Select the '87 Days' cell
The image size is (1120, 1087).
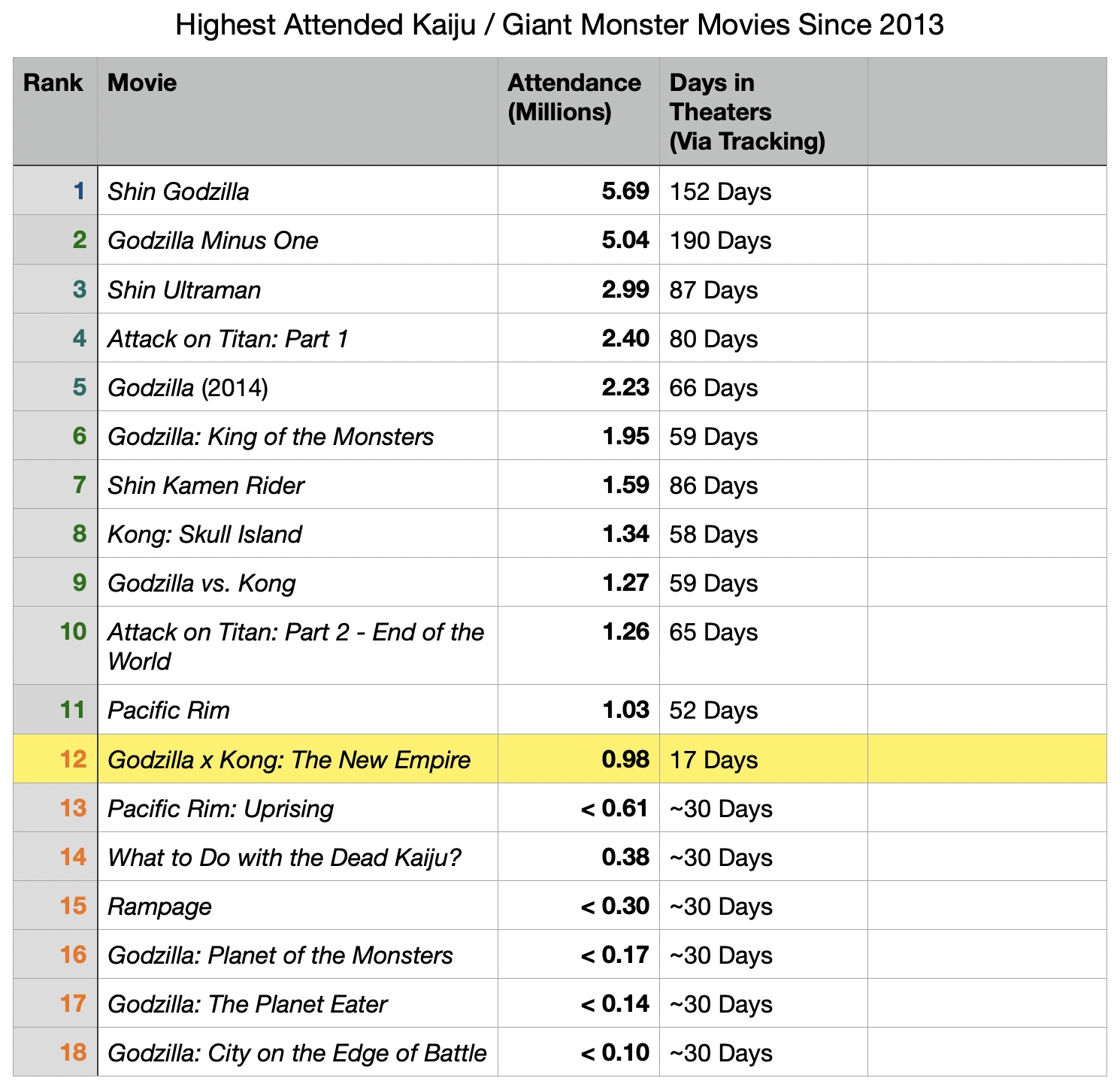[764, 289]
